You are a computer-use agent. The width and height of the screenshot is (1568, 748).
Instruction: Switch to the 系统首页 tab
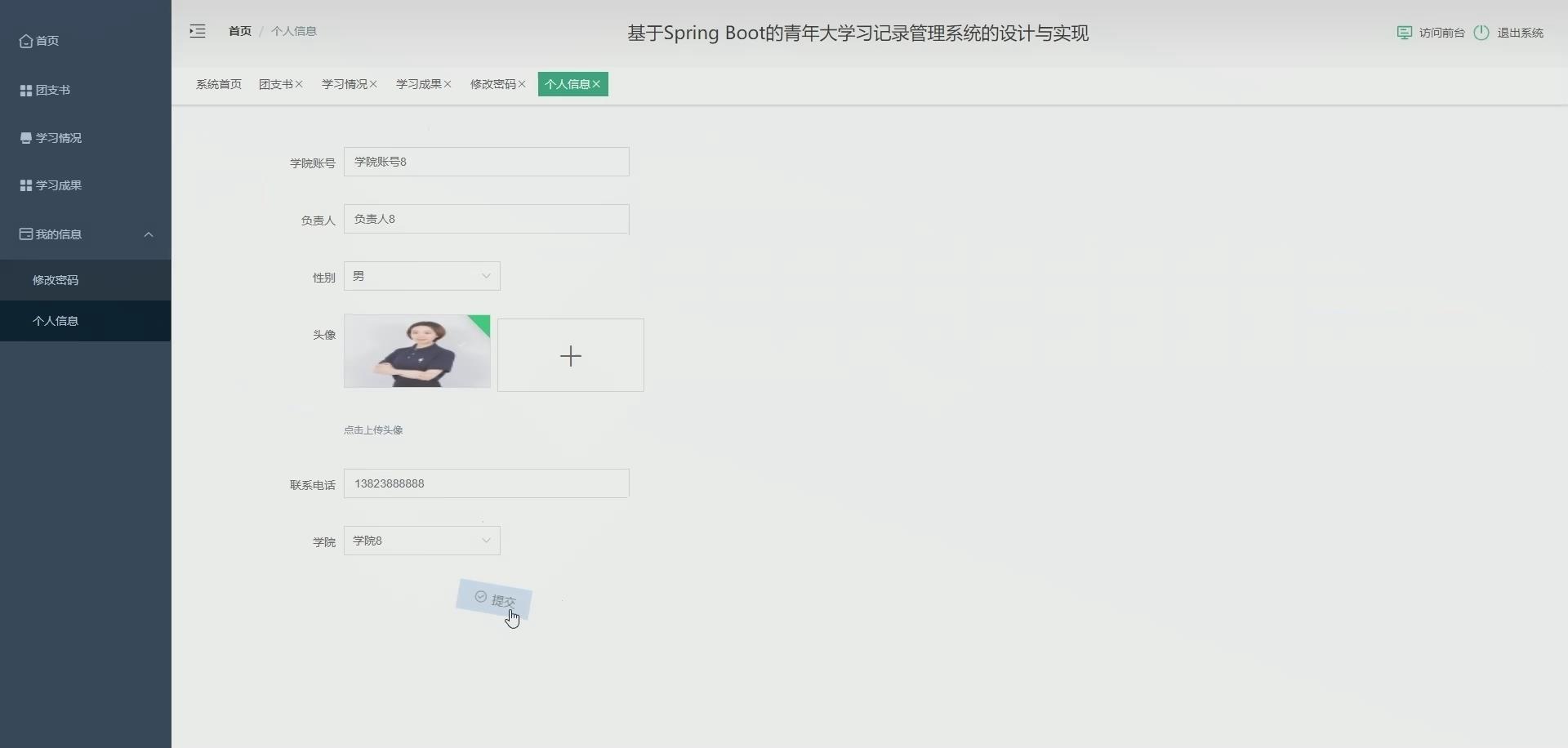pyautogui.click(x=219, y=84)
